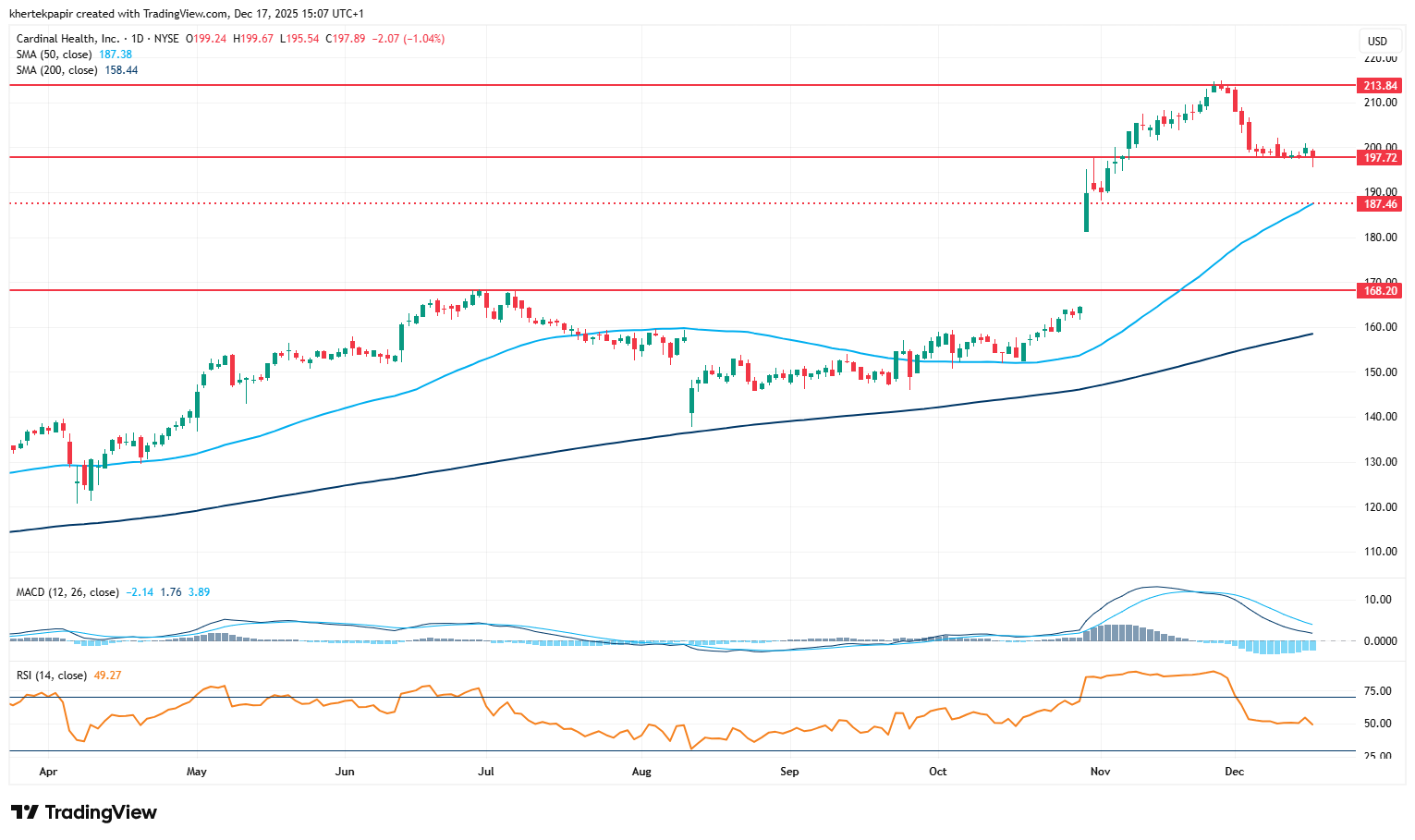This screenshot has width=1415, height=840.
Task: Click the SMA 50 value 187.38
Action: (x=116, y=55)
